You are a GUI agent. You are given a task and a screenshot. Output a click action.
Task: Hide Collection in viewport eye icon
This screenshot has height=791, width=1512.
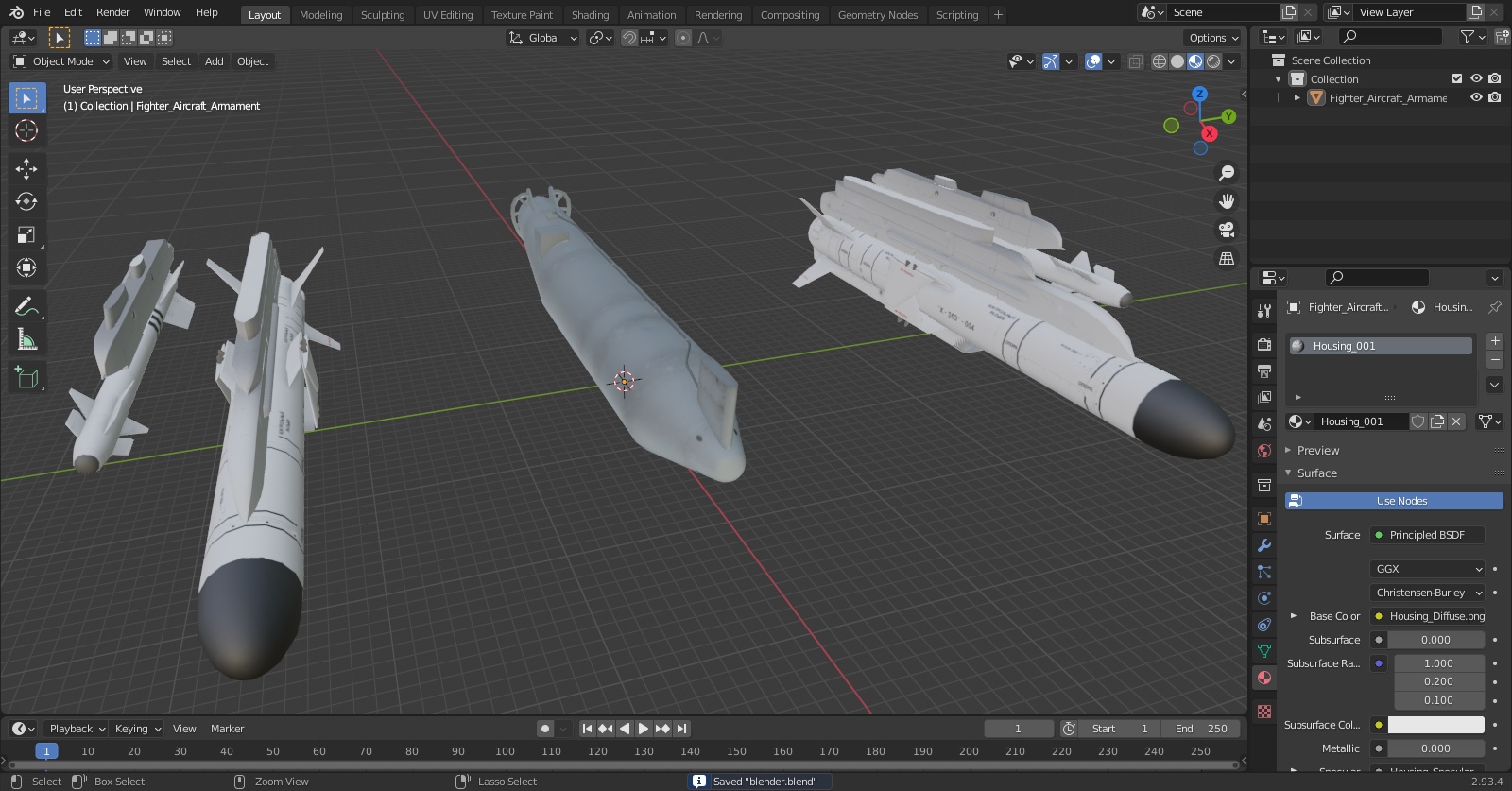(1476, 78)
